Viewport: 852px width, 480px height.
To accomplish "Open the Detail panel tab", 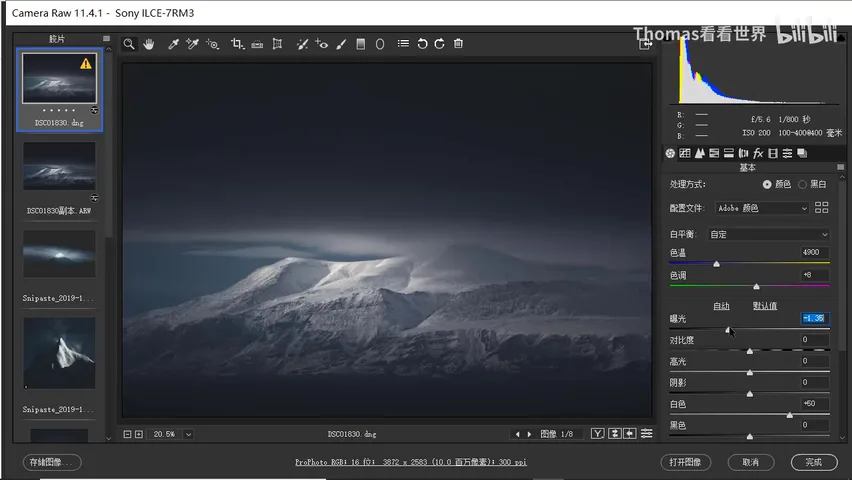I will coord(700,153).
